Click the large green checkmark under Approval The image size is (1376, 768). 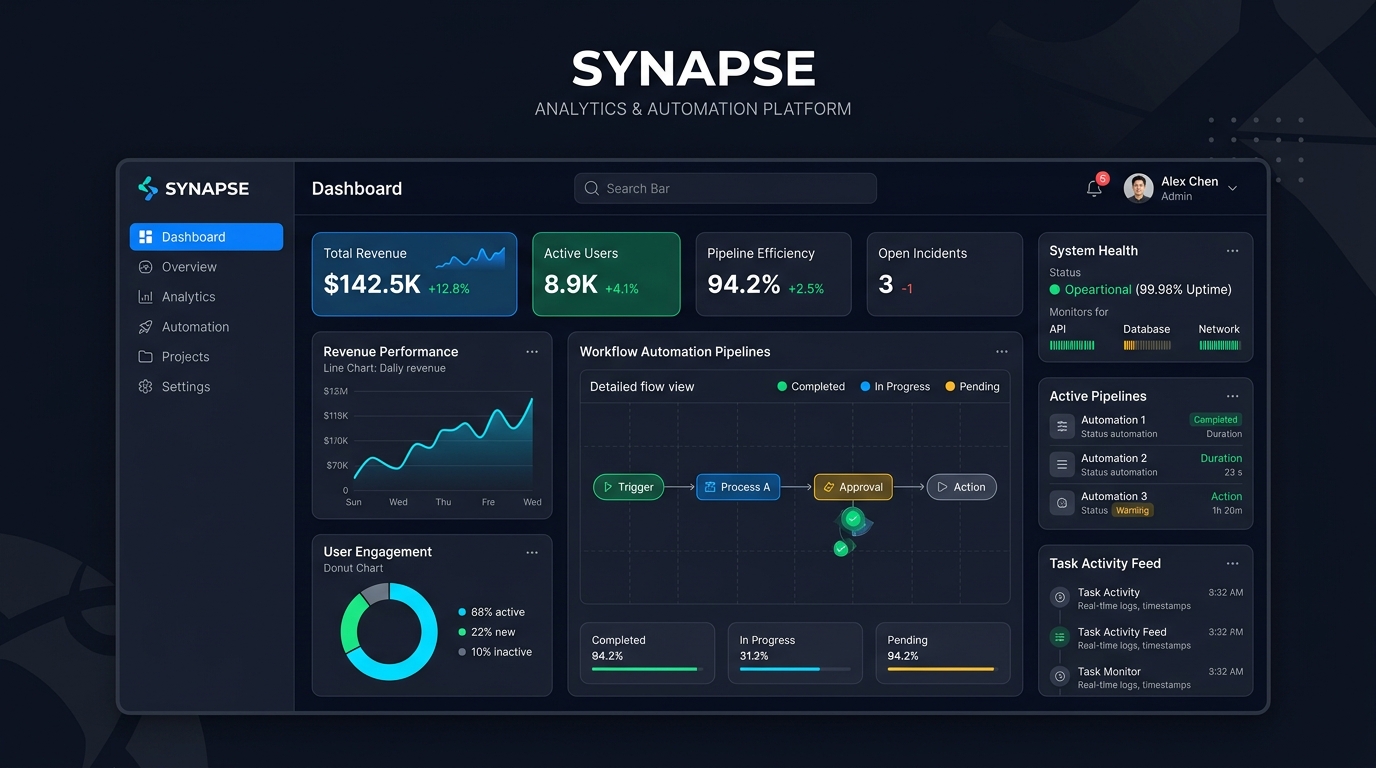coord(852,518)
